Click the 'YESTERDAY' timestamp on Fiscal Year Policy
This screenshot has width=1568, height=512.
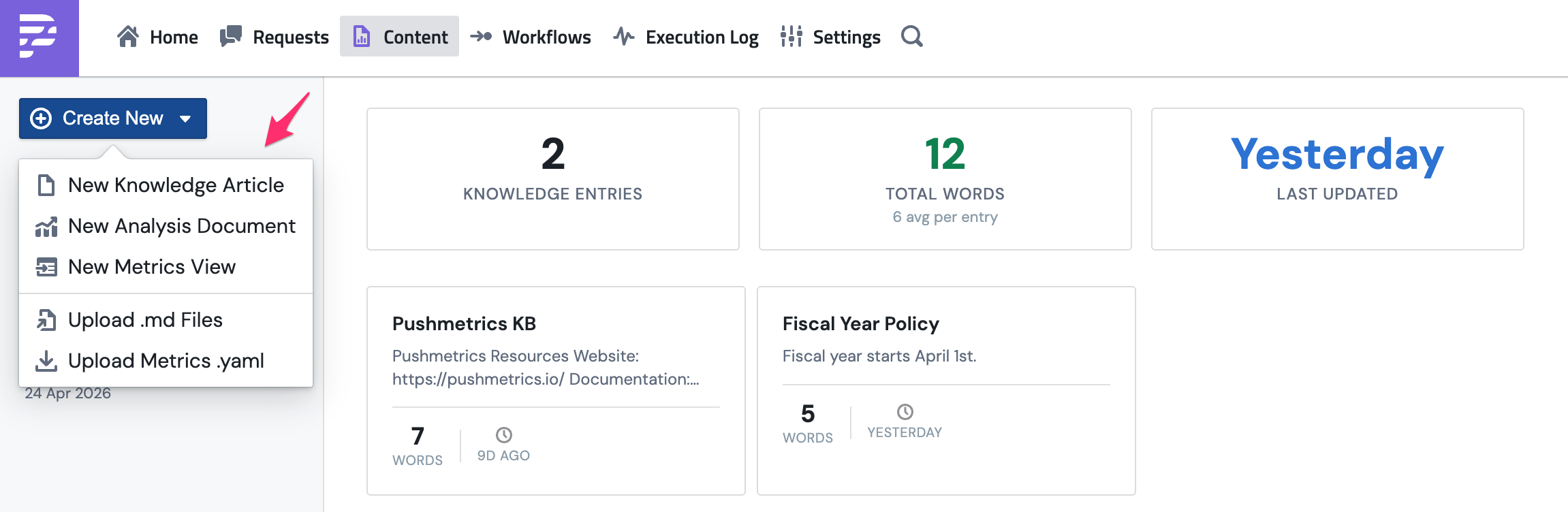pos(905,432)
